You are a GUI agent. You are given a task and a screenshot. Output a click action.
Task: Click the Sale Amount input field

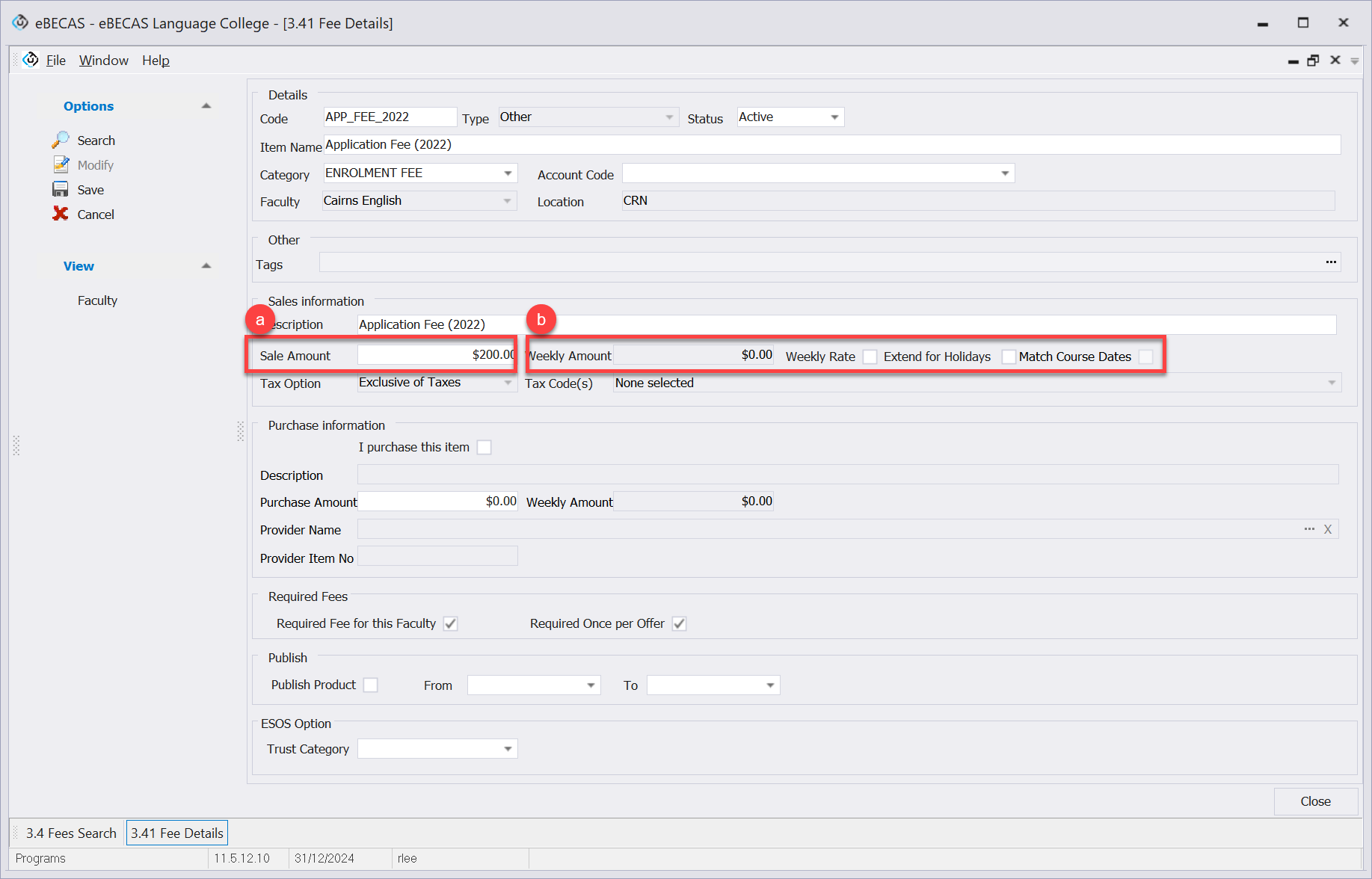[437, 355]
